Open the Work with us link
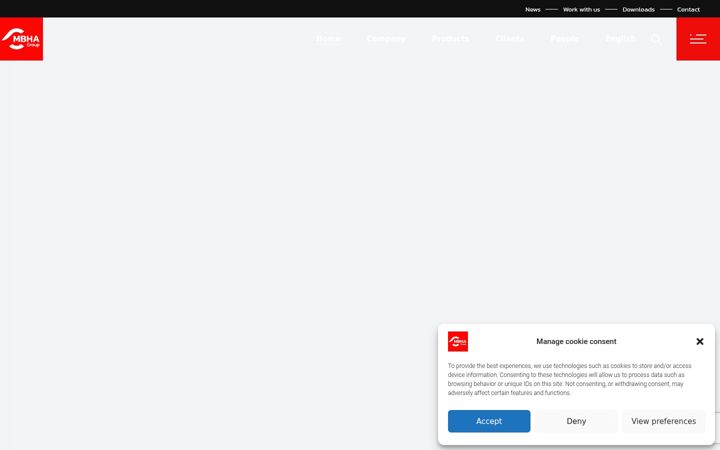This screenshot has height=450, width=720. pyautogui.click(x=581, y=9)
